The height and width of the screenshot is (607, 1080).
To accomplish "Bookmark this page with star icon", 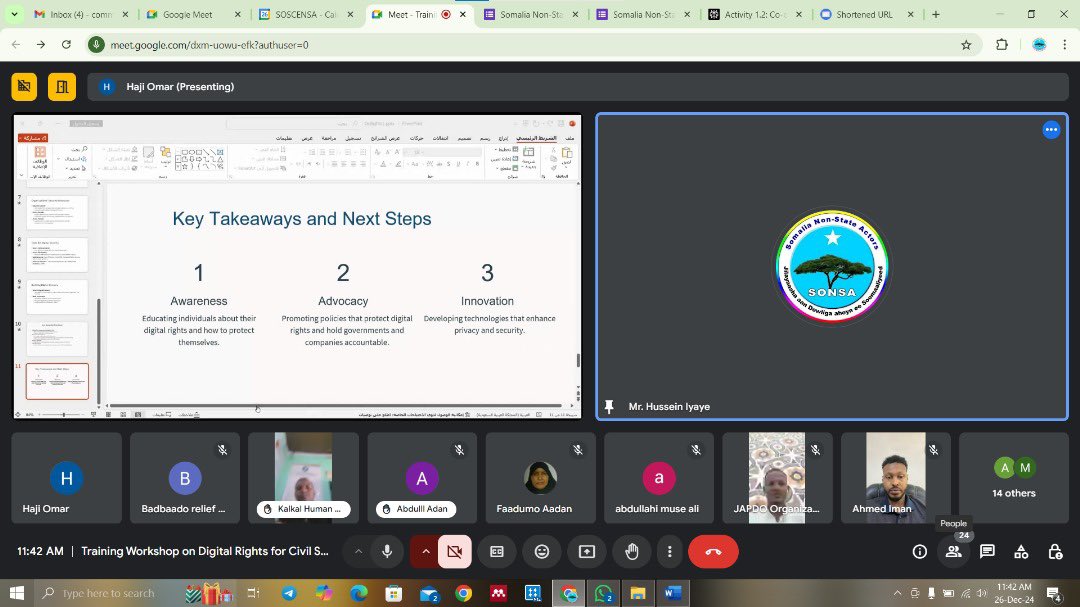I will click(966, 45).
